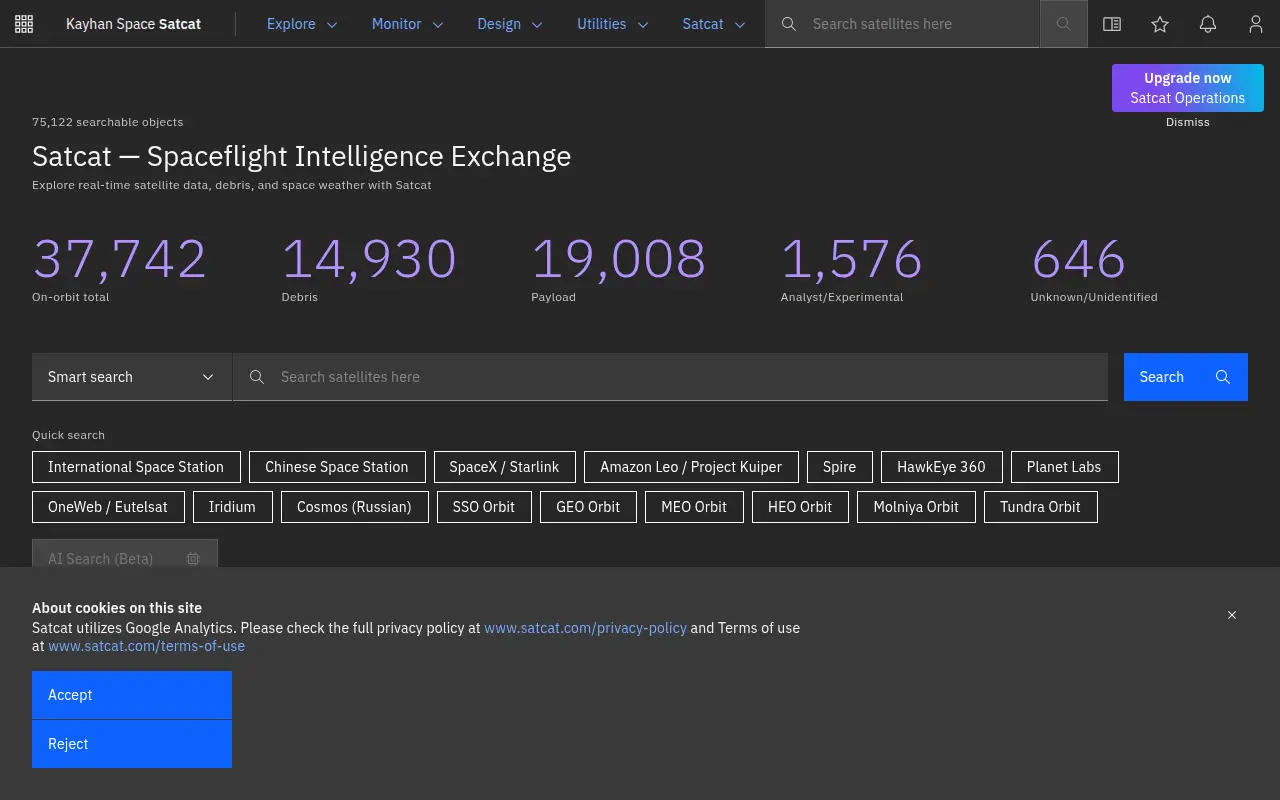Open favorites star icon
Image resolution: width=1280 pixels, height=800 pixels.
pyautogui.click(x=1160, y=24)
